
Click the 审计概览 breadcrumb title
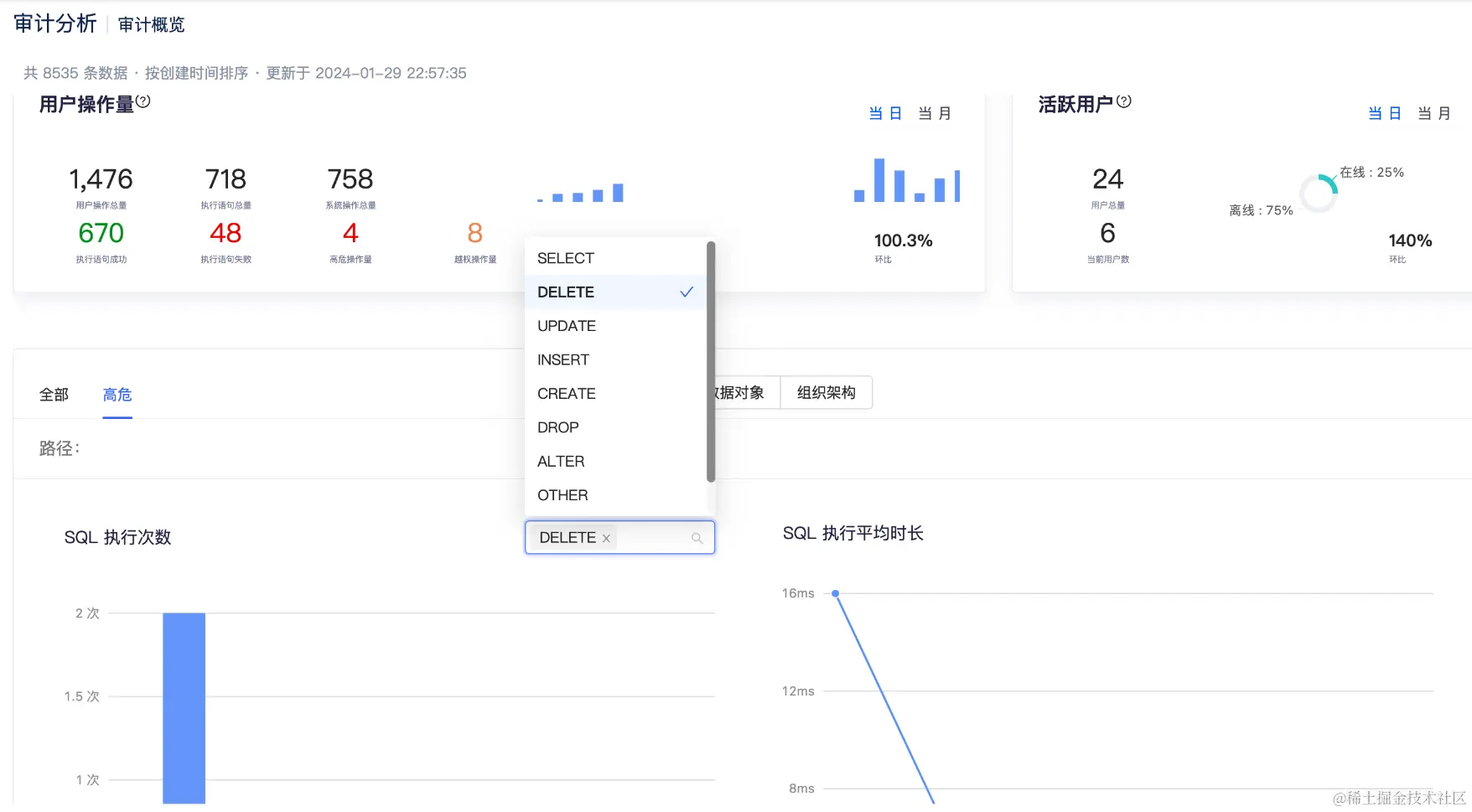(x=152, y=25)
